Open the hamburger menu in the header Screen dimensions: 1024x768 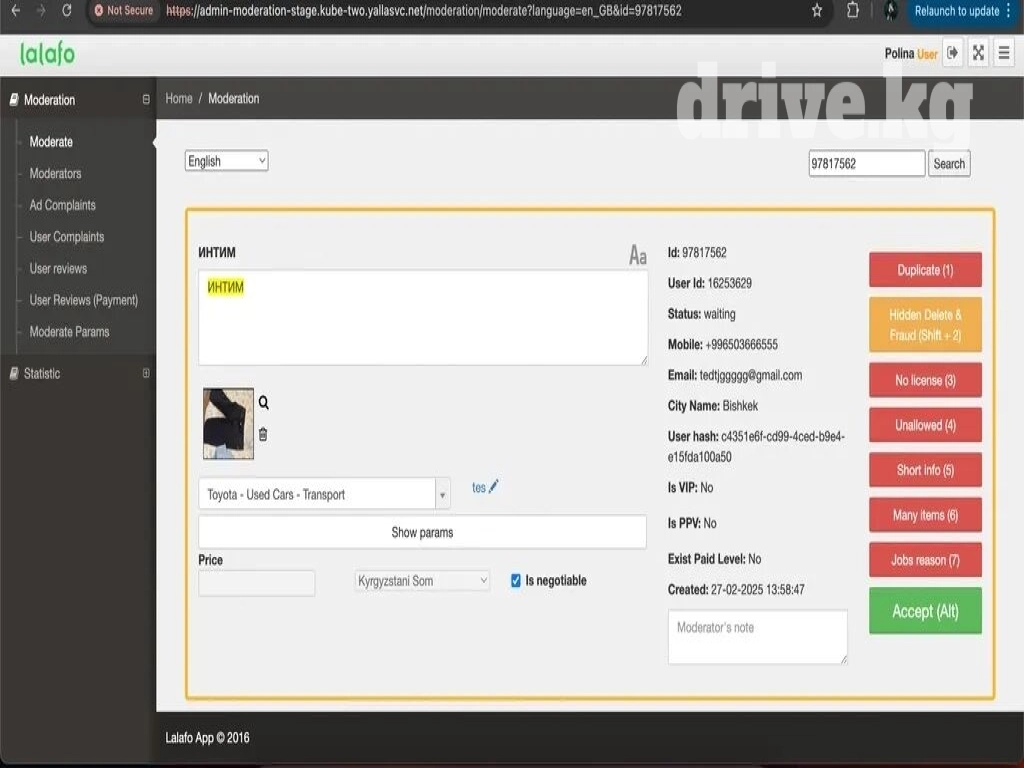tap(1004, 54)
